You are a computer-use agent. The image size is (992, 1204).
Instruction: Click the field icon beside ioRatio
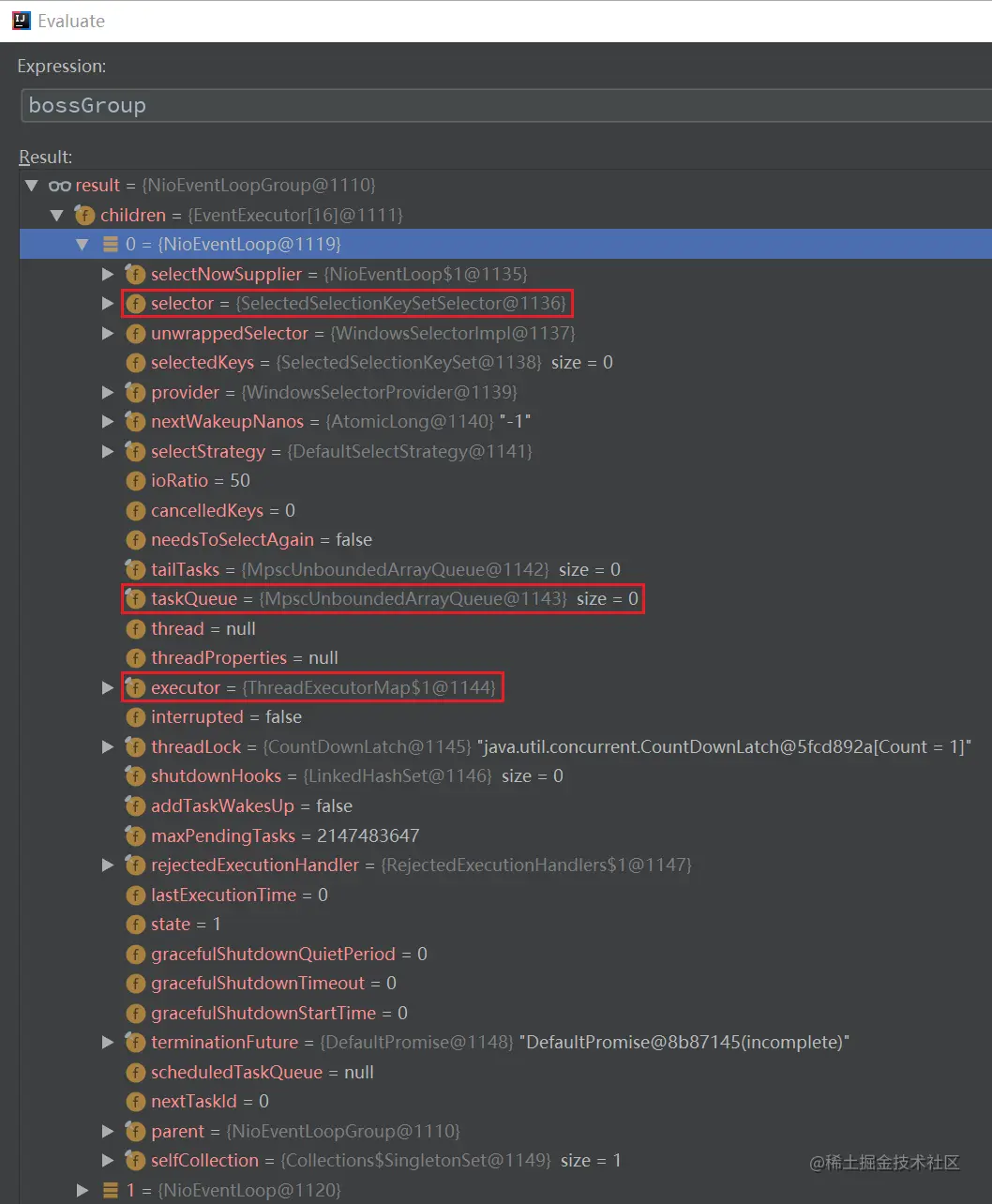[x=136, y=481]
